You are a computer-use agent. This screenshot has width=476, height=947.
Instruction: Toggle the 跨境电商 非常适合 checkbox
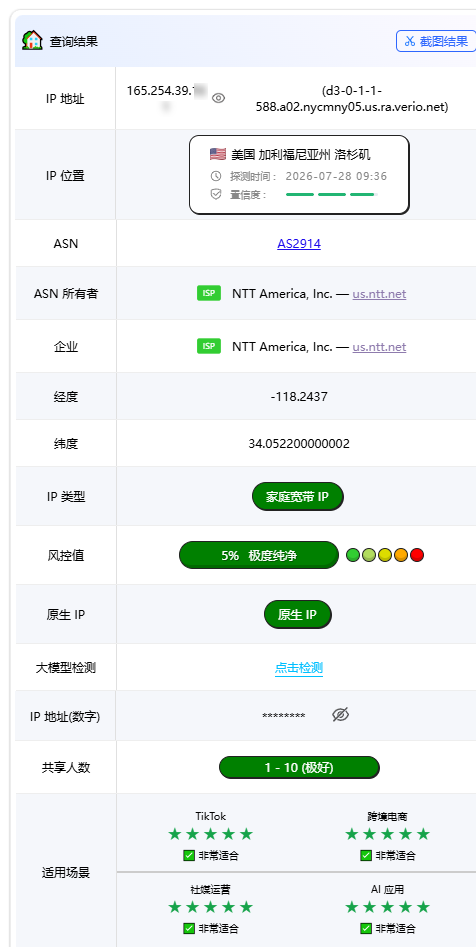365,855
